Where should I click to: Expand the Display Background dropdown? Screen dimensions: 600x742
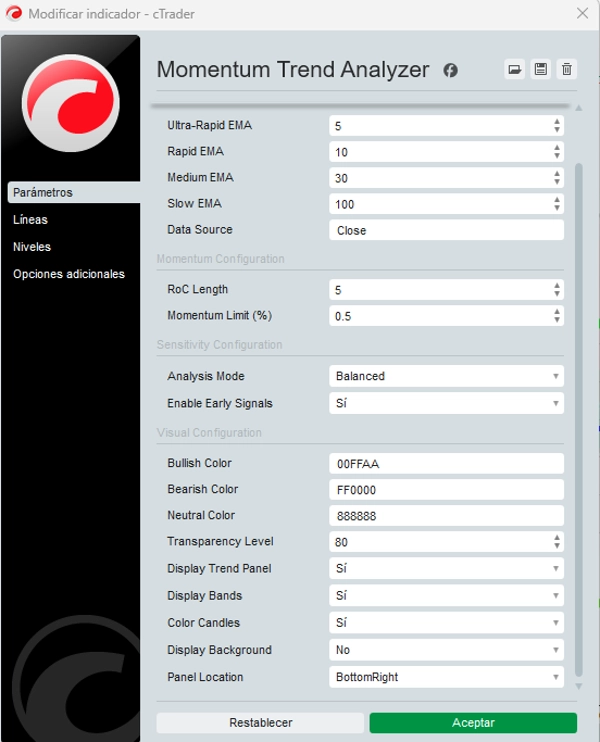(446, 650)
